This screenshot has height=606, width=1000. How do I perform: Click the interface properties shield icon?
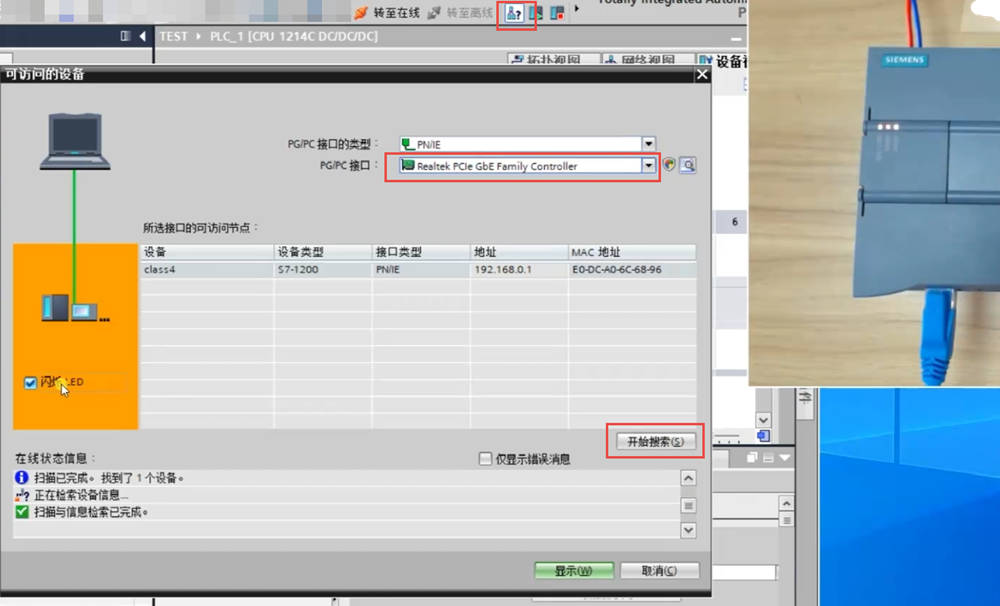pos(669,166)
